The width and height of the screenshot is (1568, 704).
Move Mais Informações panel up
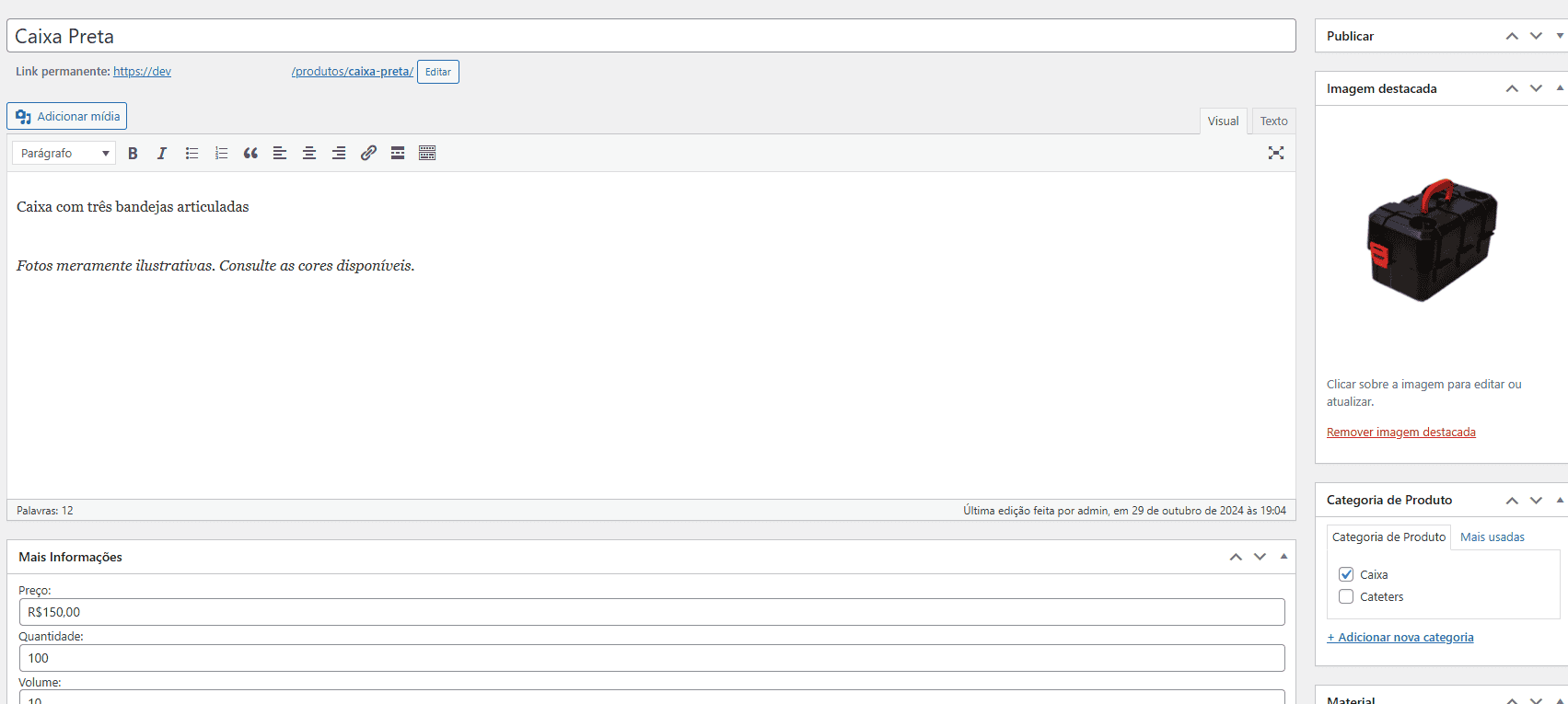pyautogui.click(x=1236, y=557)
